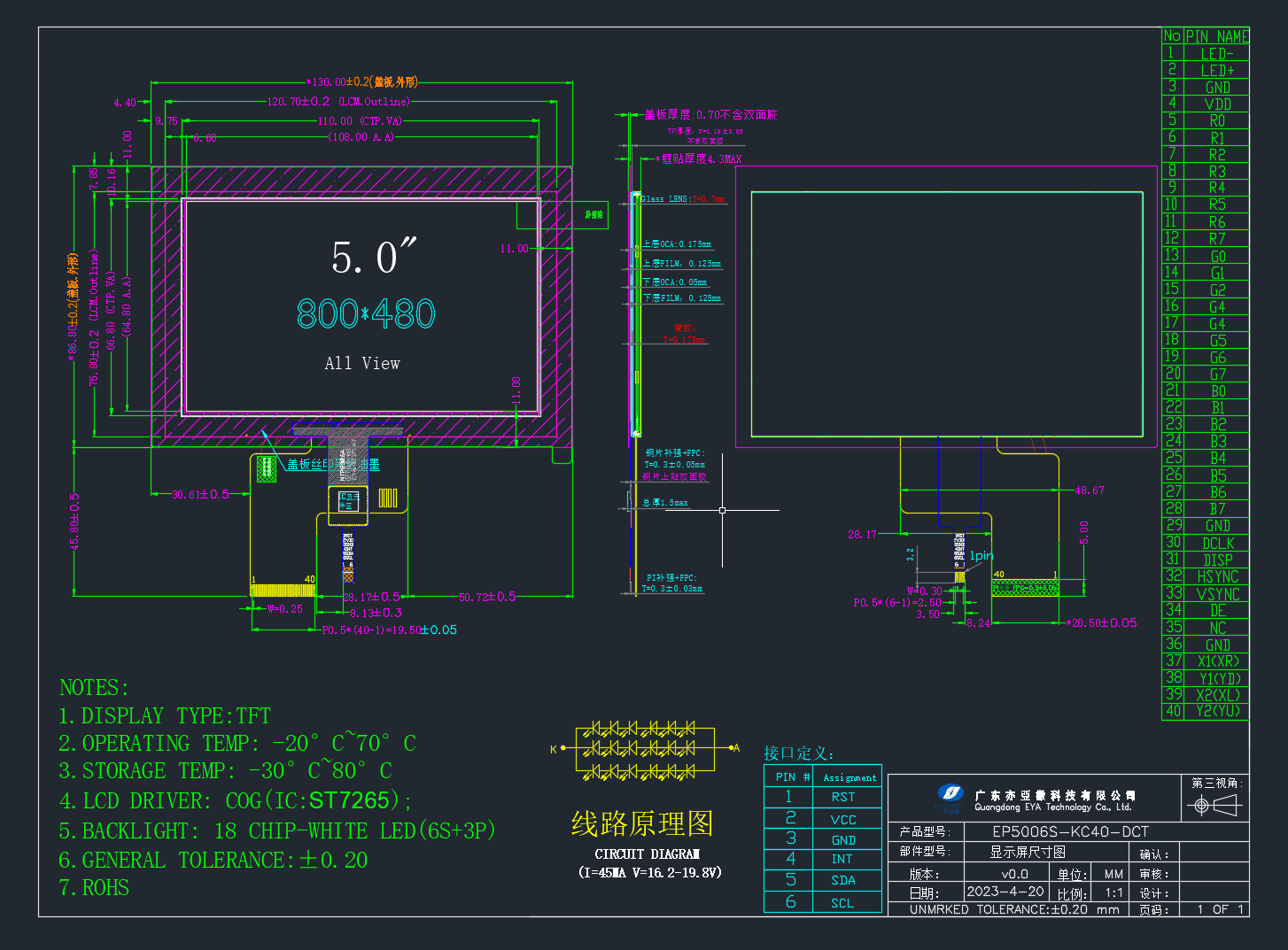This screenshot has height=950, width=1288.
Task: Click the EYA company logo in title block
Action: click(950, 795)
